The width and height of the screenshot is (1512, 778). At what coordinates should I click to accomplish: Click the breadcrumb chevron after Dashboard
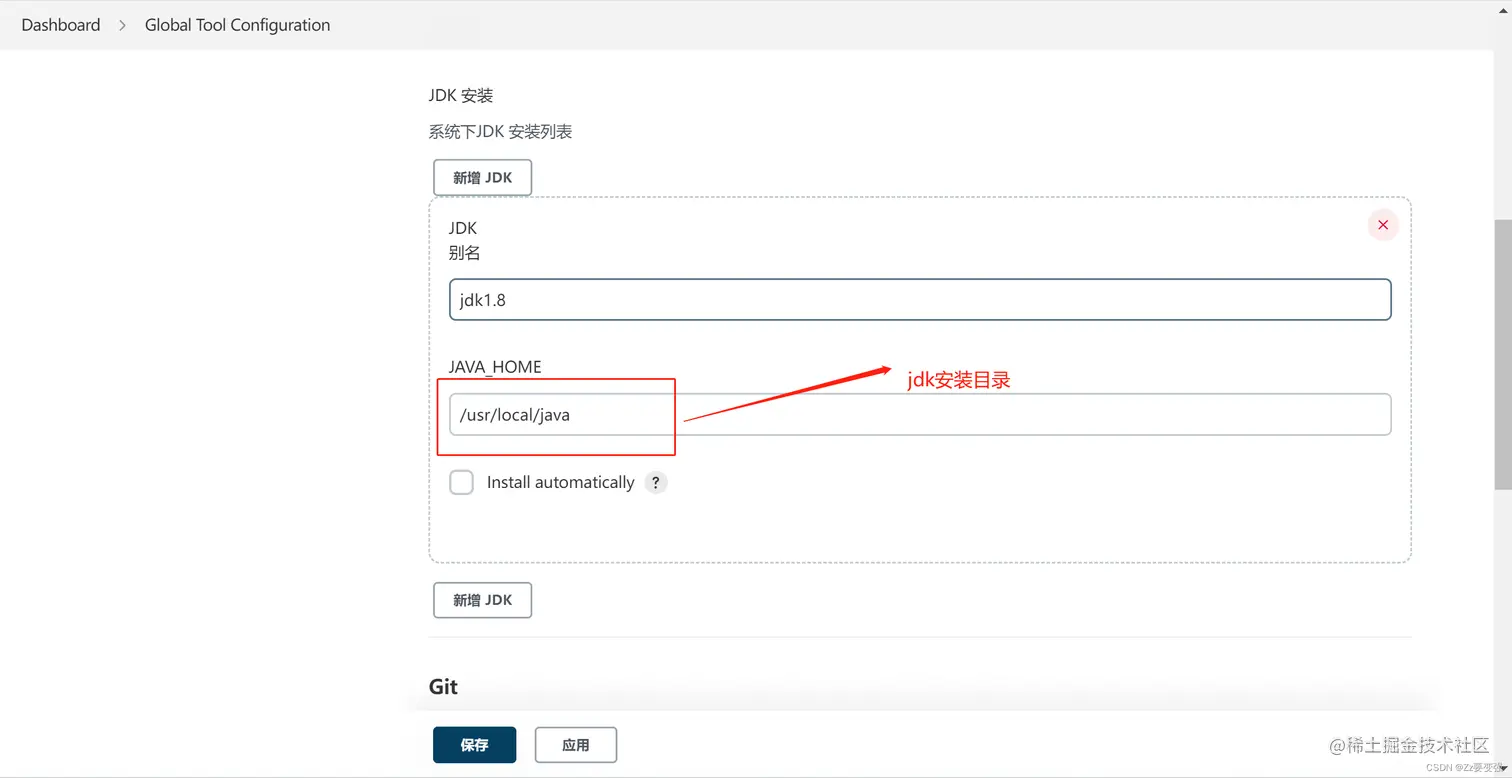[x=123, y=25]
